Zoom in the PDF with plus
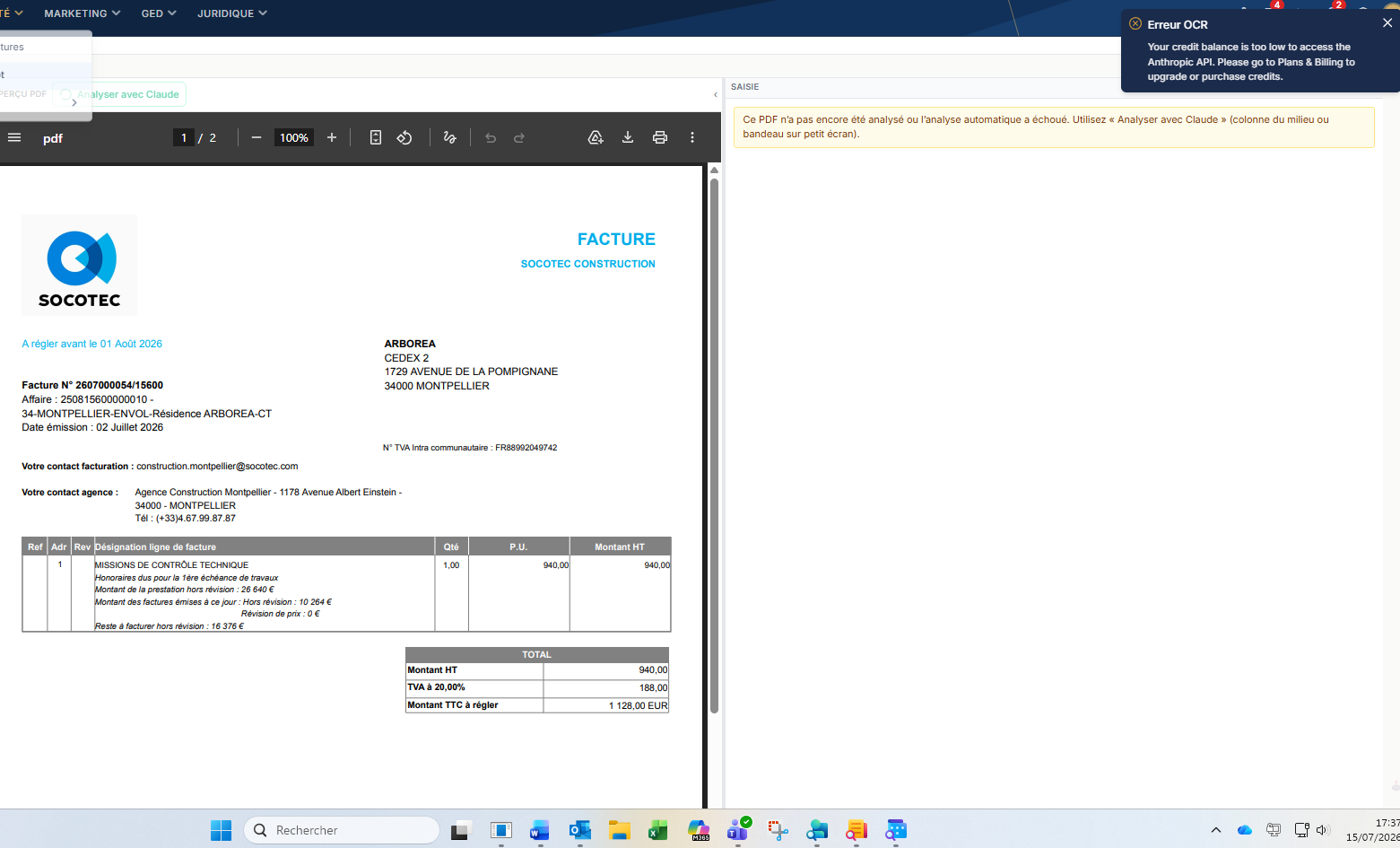 [332, 137]
